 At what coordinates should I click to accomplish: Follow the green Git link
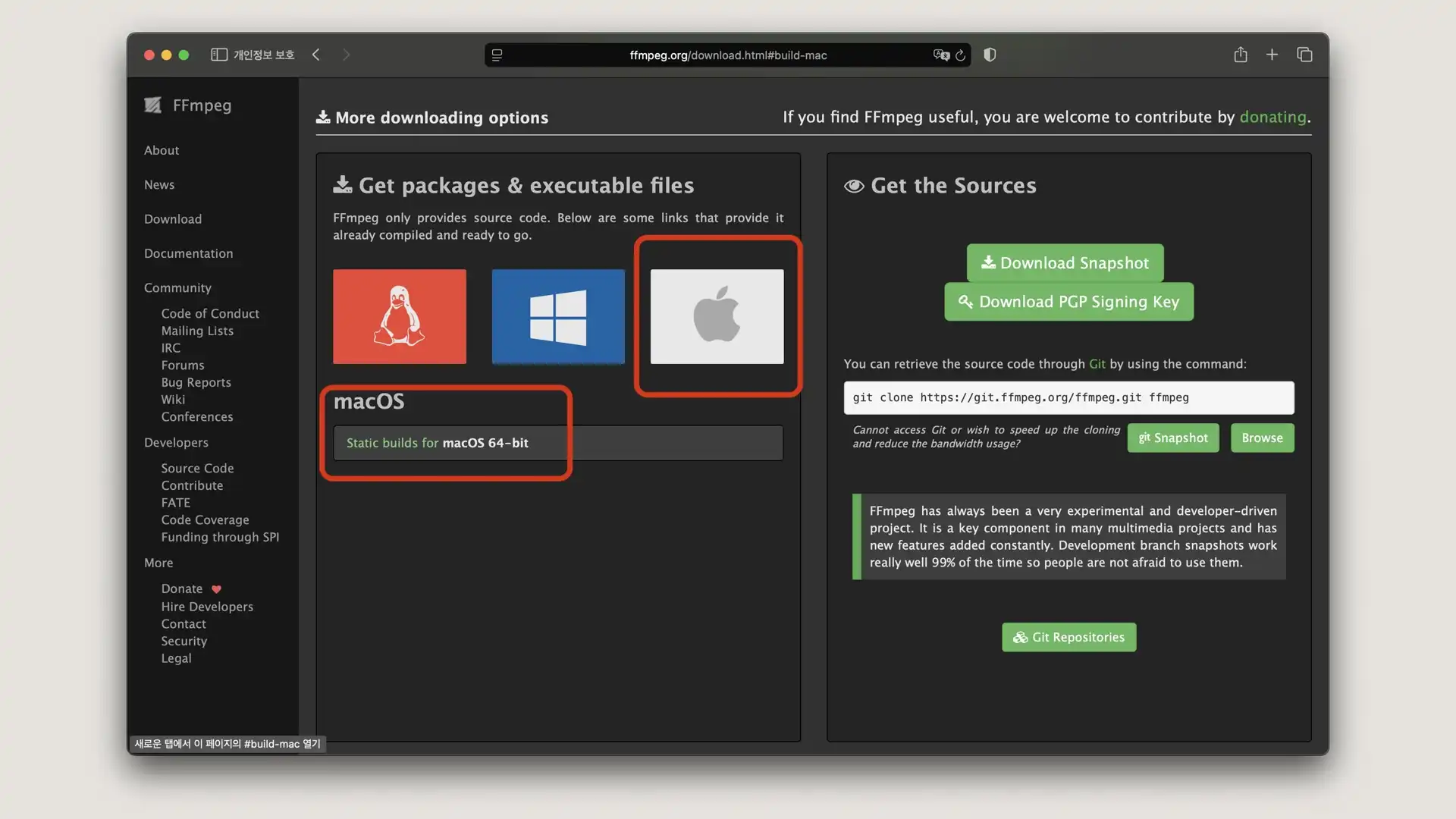pyautogui.click(x=1097, y=364)
